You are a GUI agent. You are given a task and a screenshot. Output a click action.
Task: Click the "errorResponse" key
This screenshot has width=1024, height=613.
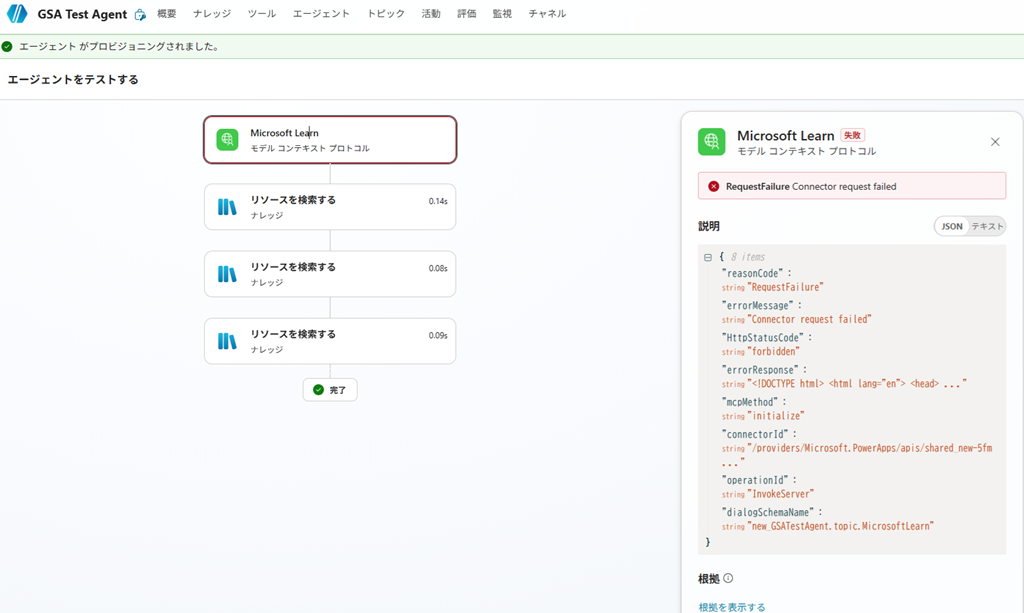click(760, 369)
